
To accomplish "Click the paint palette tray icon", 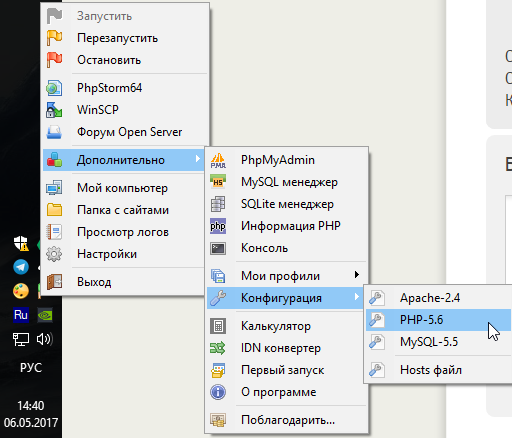I will click(x=21, y=291).
